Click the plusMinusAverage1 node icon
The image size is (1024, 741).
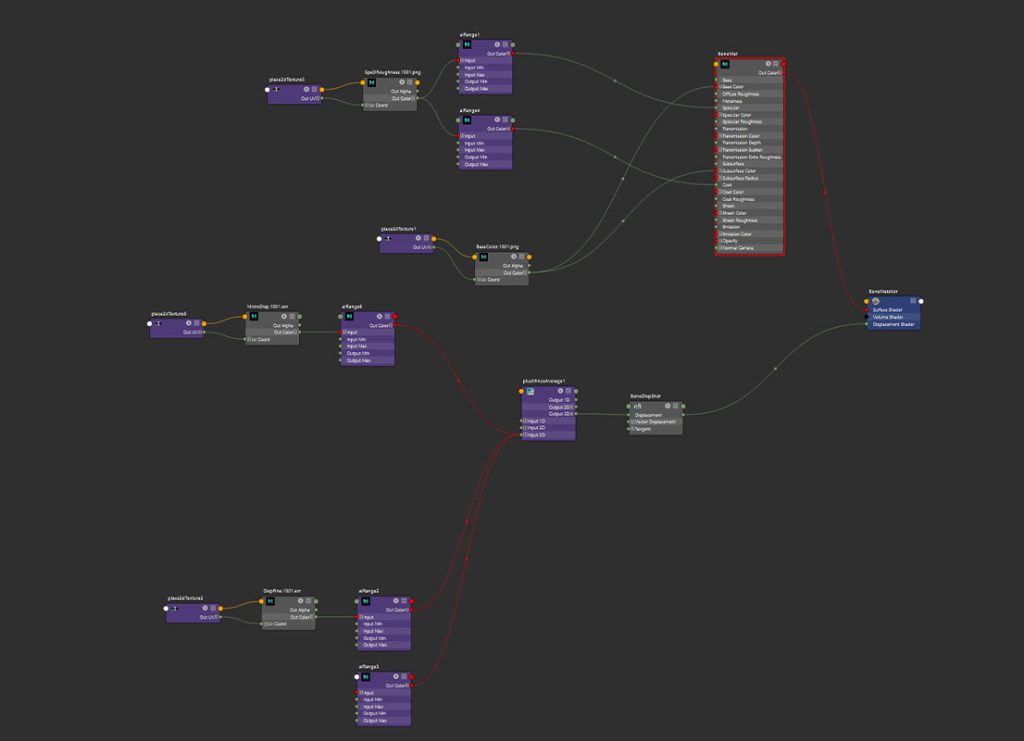pyautogui.click(x=530, y=391)
